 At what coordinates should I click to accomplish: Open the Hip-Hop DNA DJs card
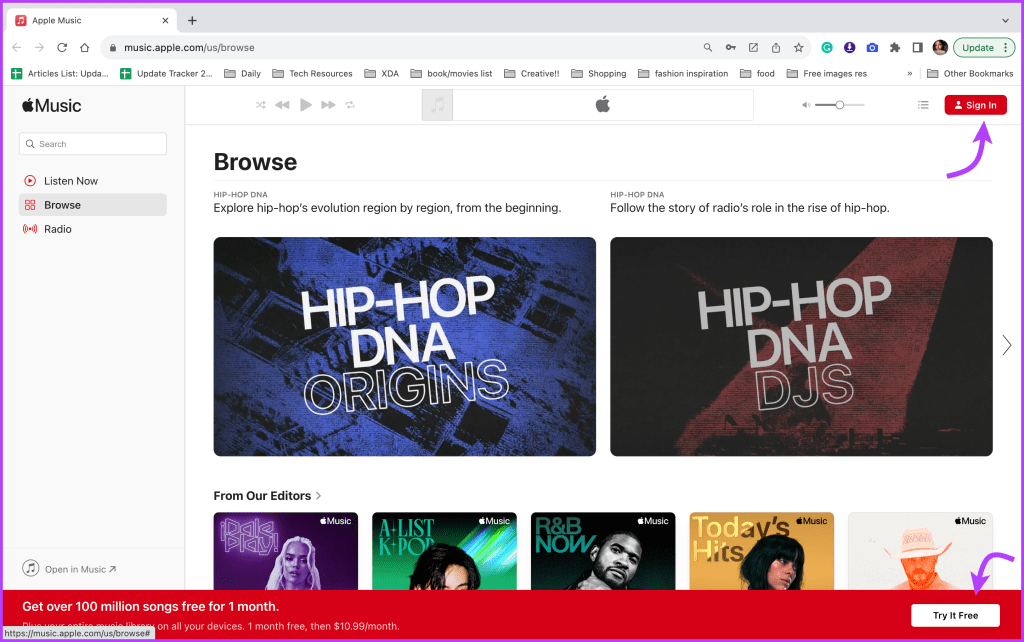801,346
